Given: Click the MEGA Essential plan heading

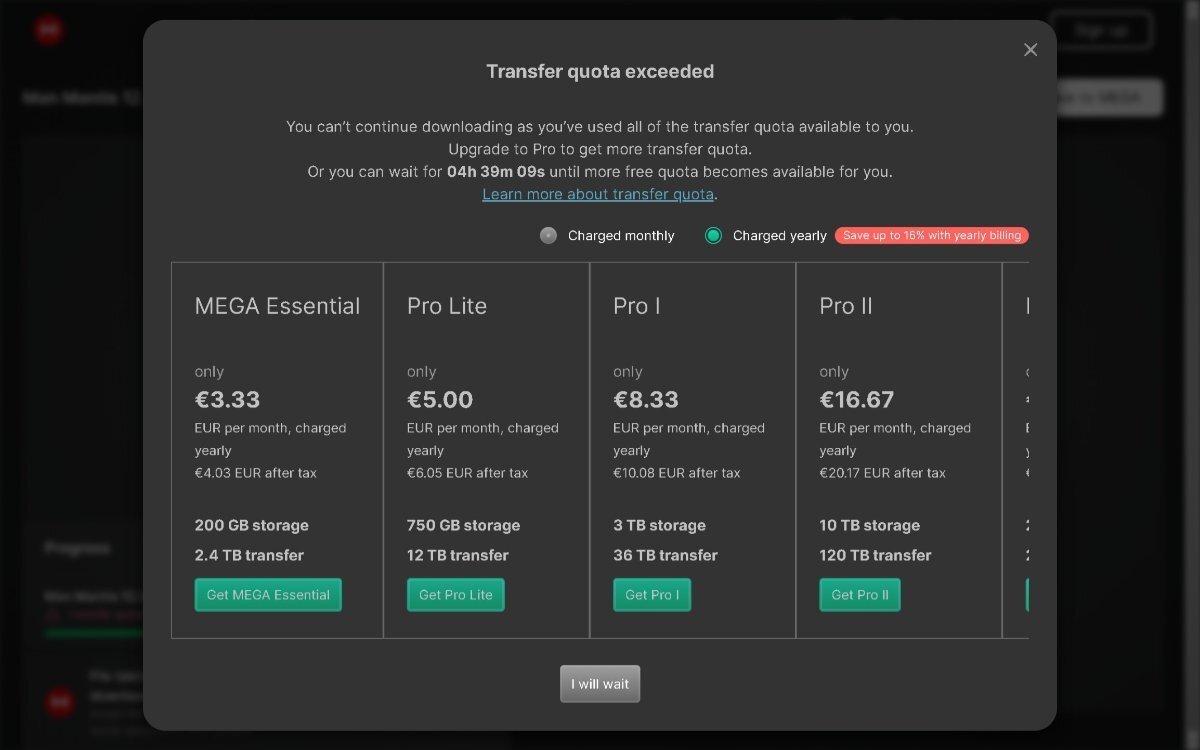Looking at the screenshot, I should (x=277, y=306).
